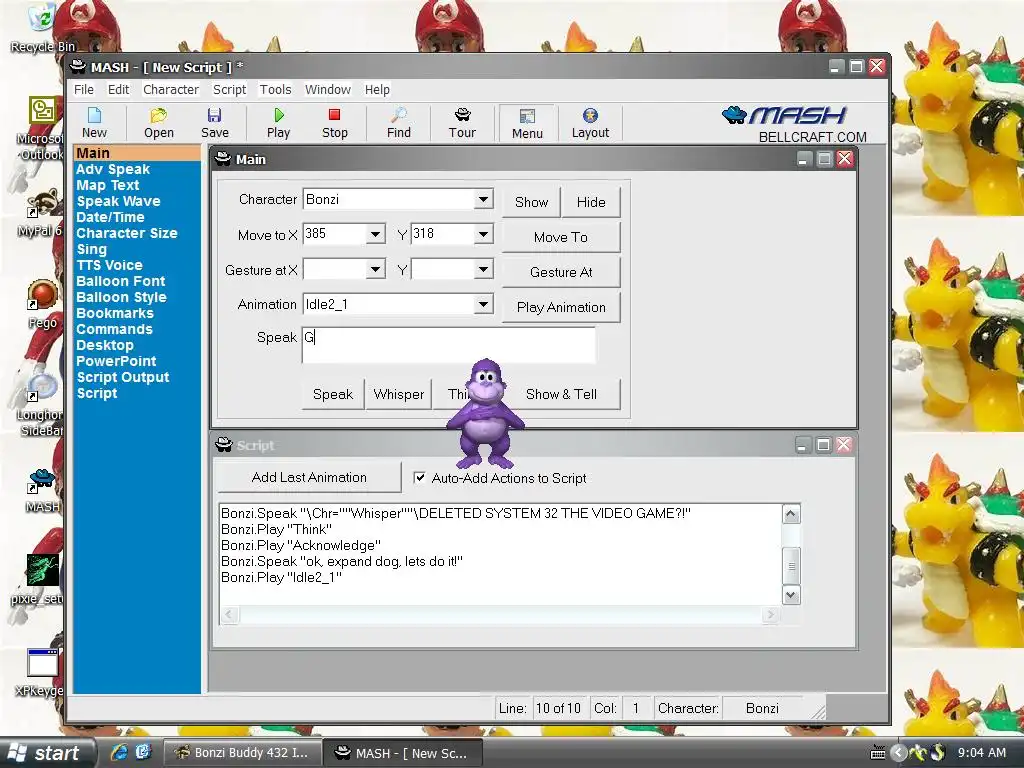Open the Help menu
The height and width of the screenshot is (768, 1024).
[x=377, y=89]
